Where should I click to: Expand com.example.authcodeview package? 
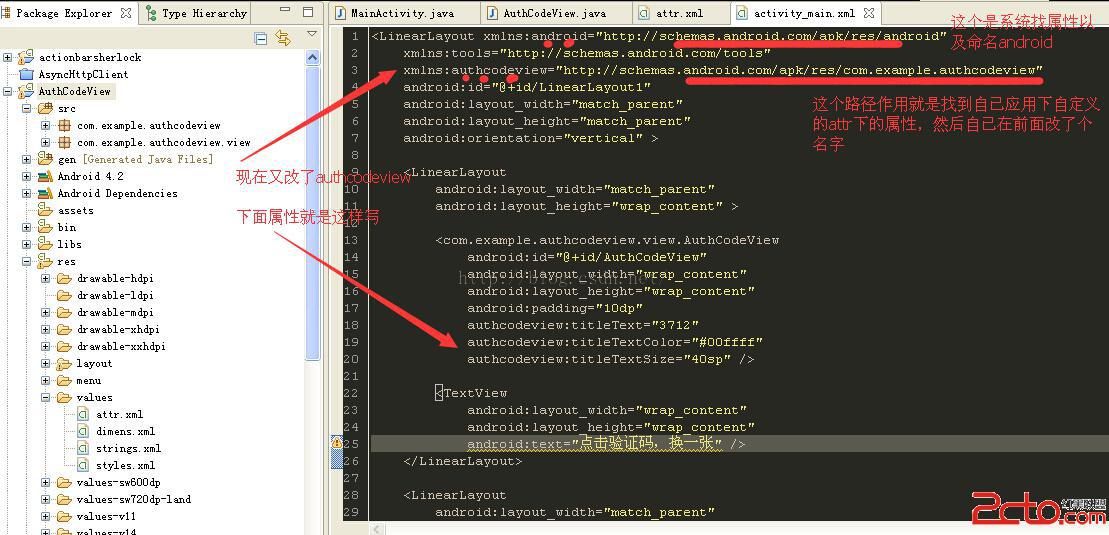pyautogui.click(x=46, y=125)
